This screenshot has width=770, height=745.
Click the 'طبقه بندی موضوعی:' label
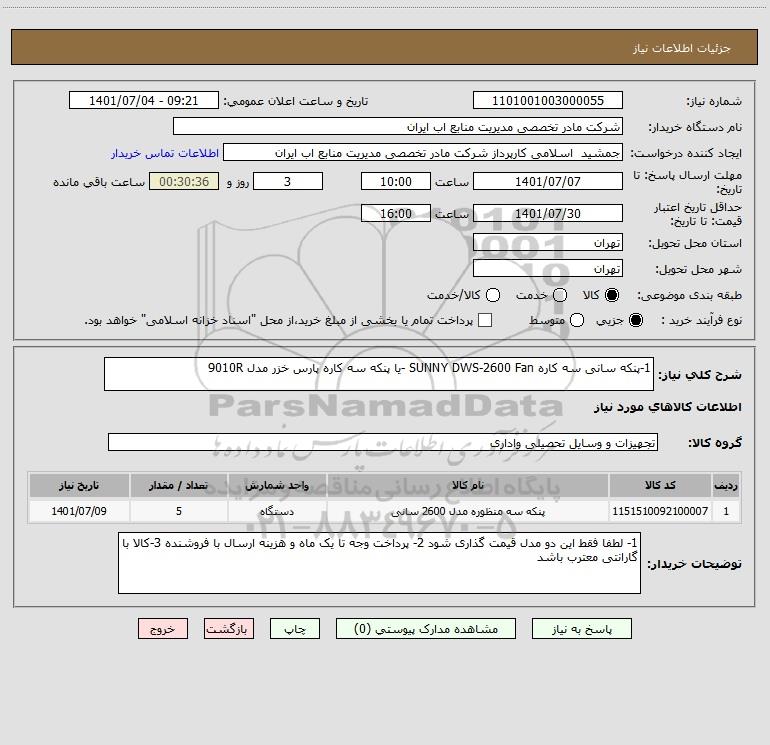(689, 295)
